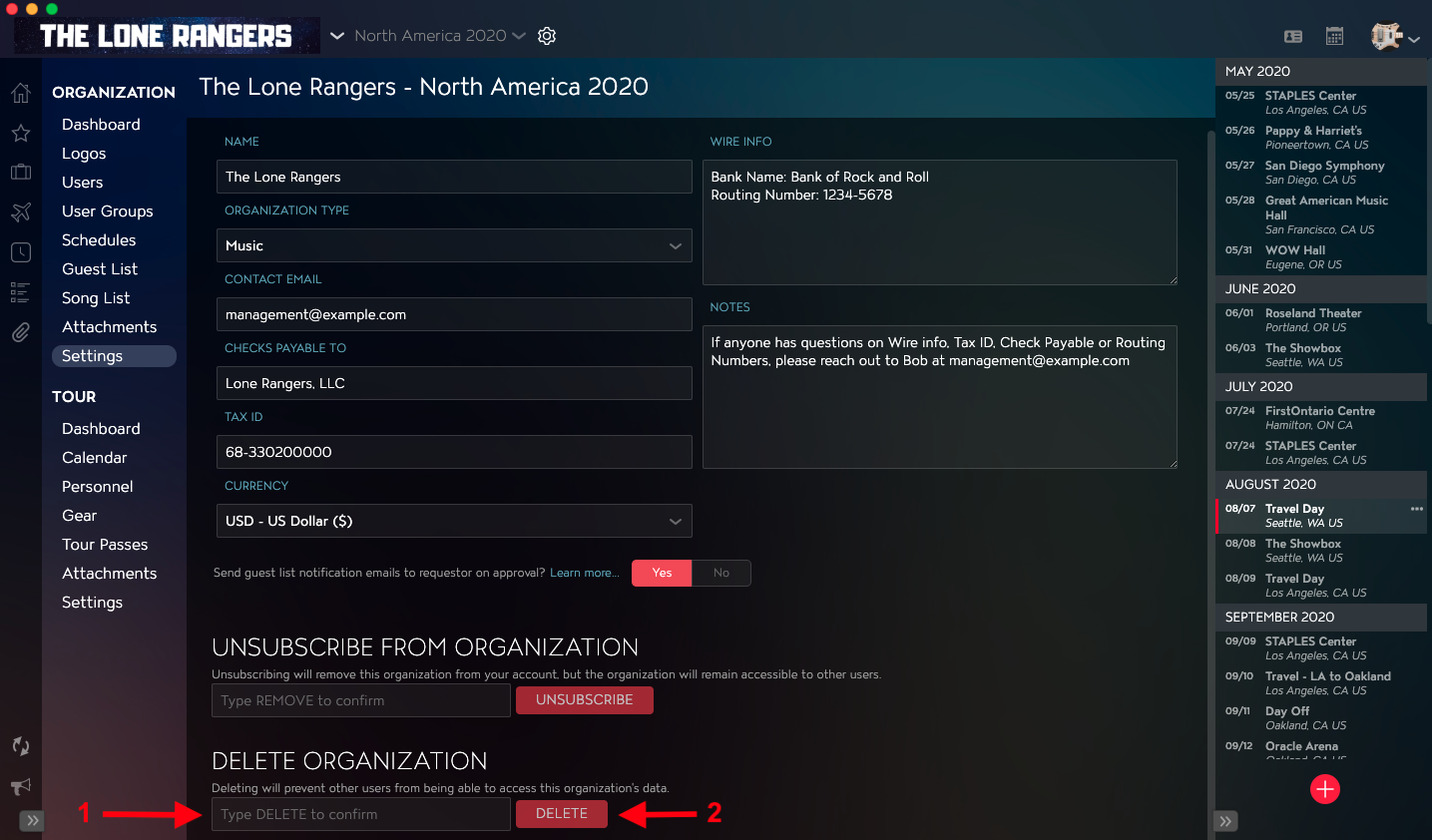Screen dimensions: 1432x840
Task: Click the contact card icon in header
Action: [x=1293, y=36]
